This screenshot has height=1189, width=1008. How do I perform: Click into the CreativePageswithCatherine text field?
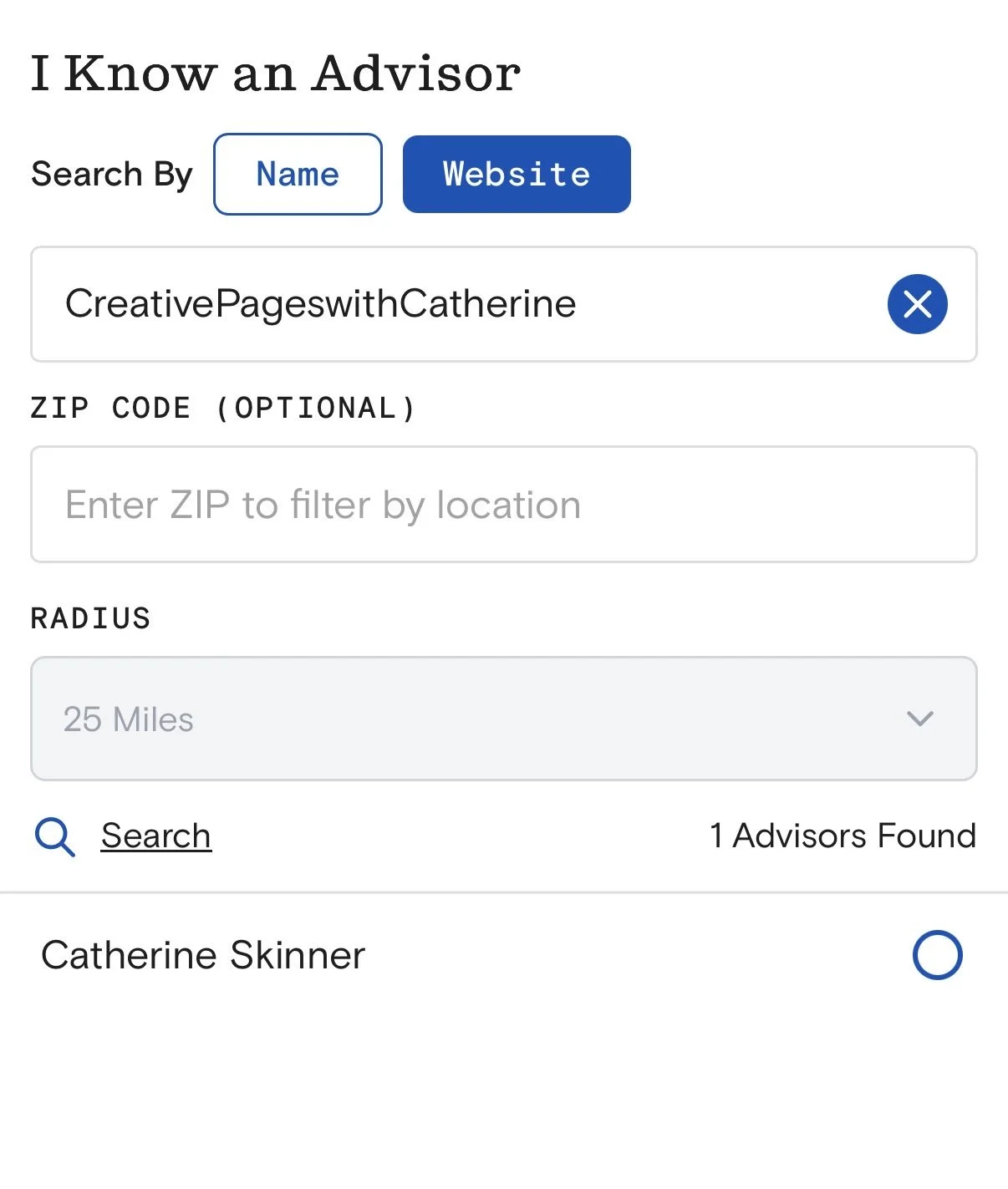click(x=504, y=304)
